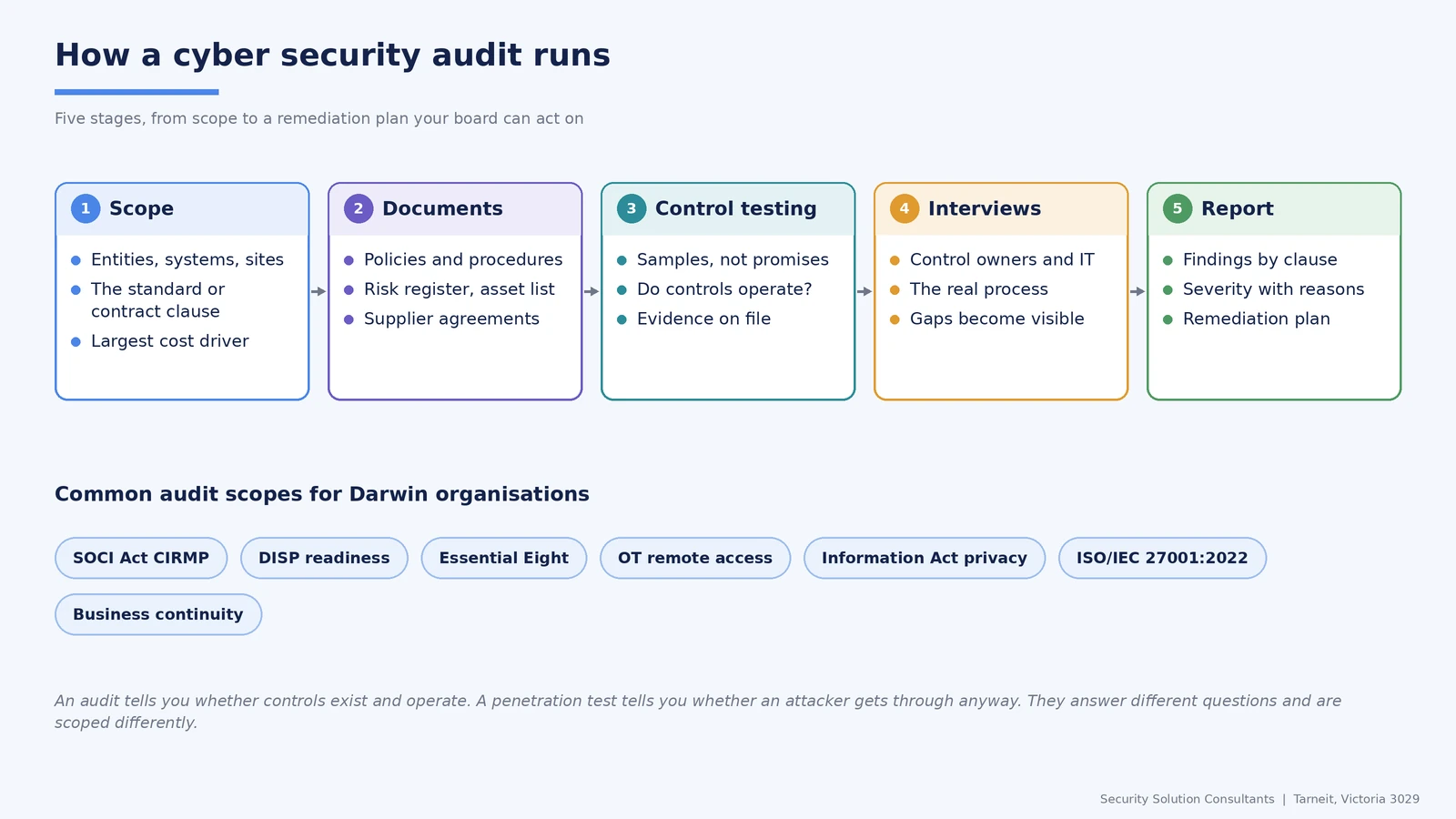Click the purple step 2 badge
This screenshot has width=1456, height=819.
coord(359,208)
